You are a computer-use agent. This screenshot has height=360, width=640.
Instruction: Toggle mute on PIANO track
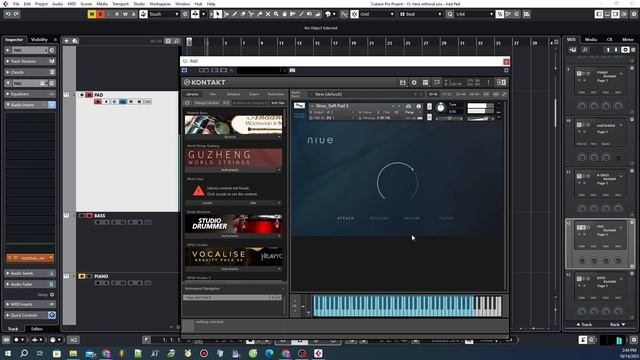click(82, 276)
